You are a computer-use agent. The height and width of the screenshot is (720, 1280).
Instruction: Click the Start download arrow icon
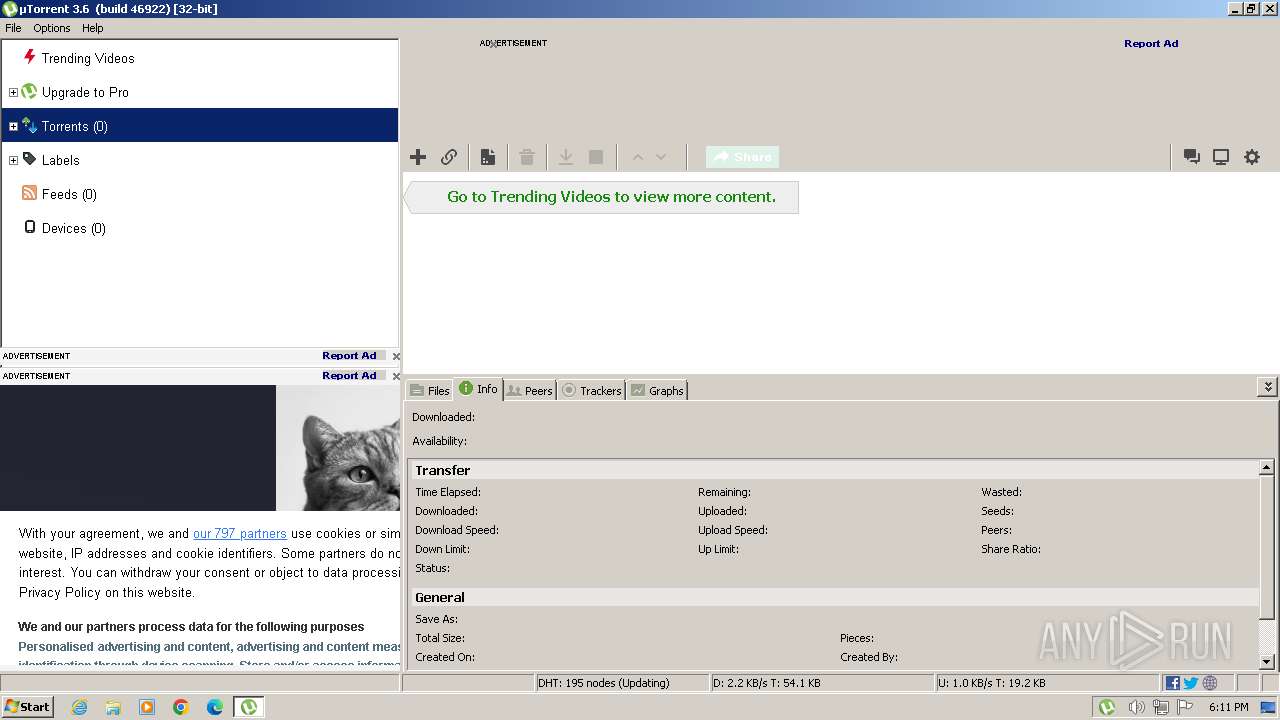(x=565, y=157)
